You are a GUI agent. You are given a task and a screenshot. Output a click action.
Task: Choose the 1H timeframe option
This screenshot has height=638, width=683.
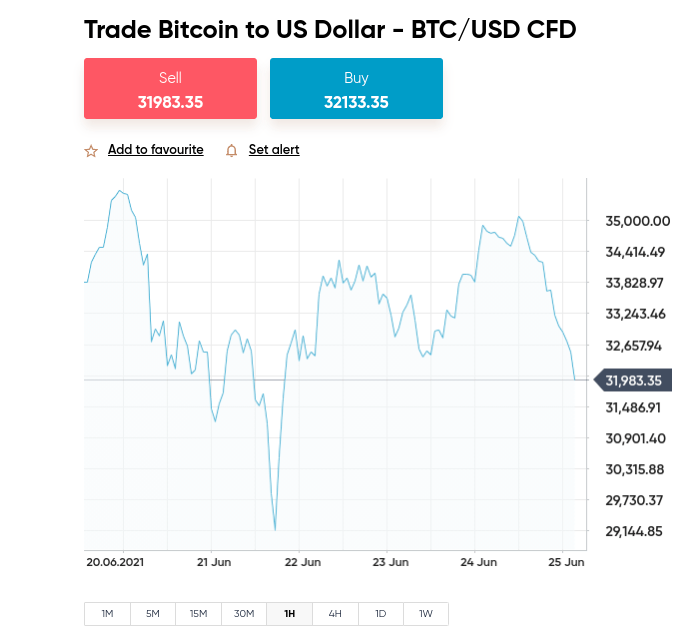(x=289, y=614)
